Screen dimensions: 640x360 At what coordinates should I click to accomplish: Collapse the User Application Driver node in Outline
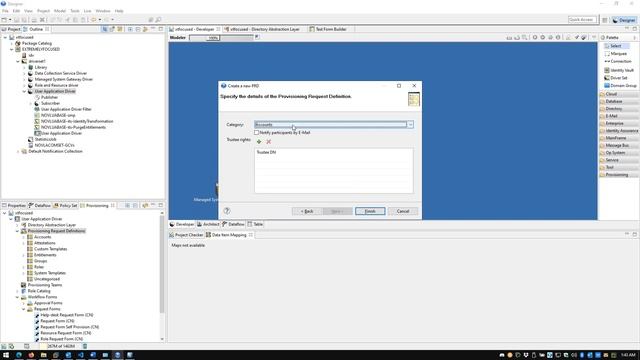24,91
